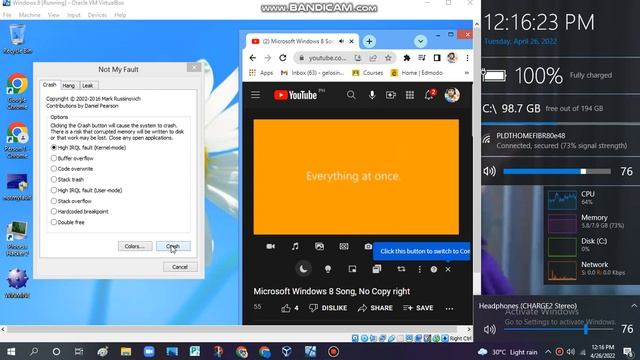640x360 pixels.
Task: Open Chrome tab search dropdown
Action: click(420, 41)
